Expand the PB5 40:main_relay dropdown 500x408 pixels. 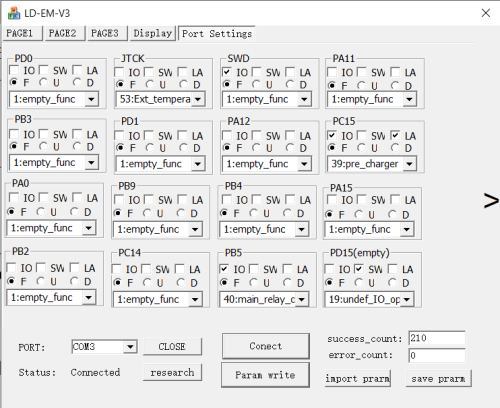(301, 299)
